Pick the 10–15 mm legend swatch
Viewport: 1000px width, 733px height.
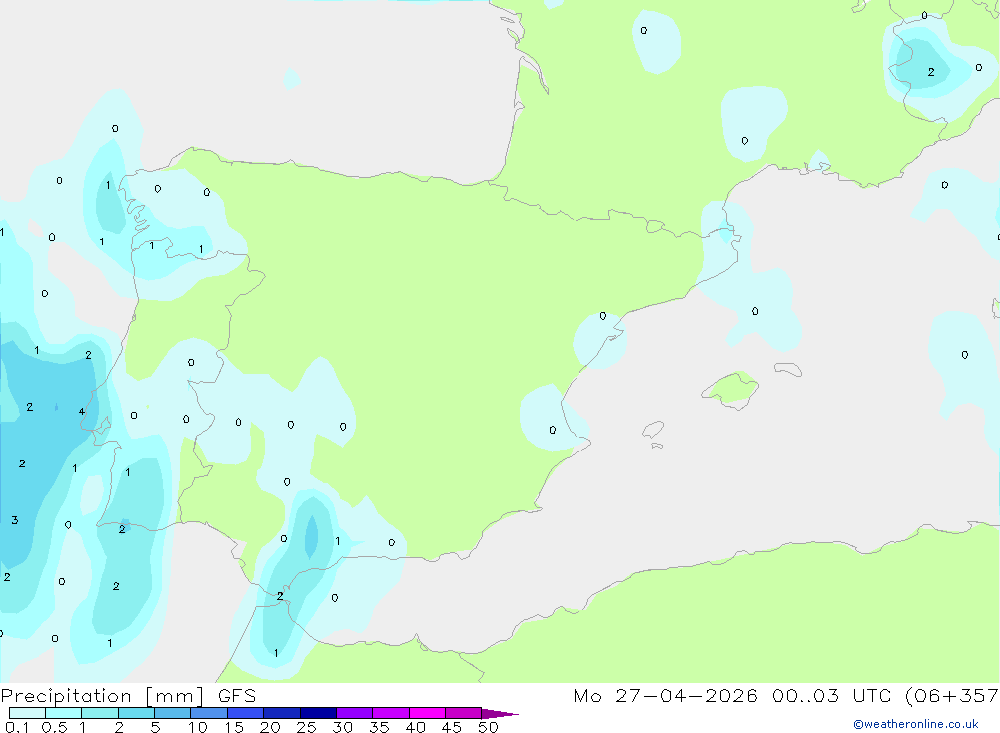click(209, 713)
